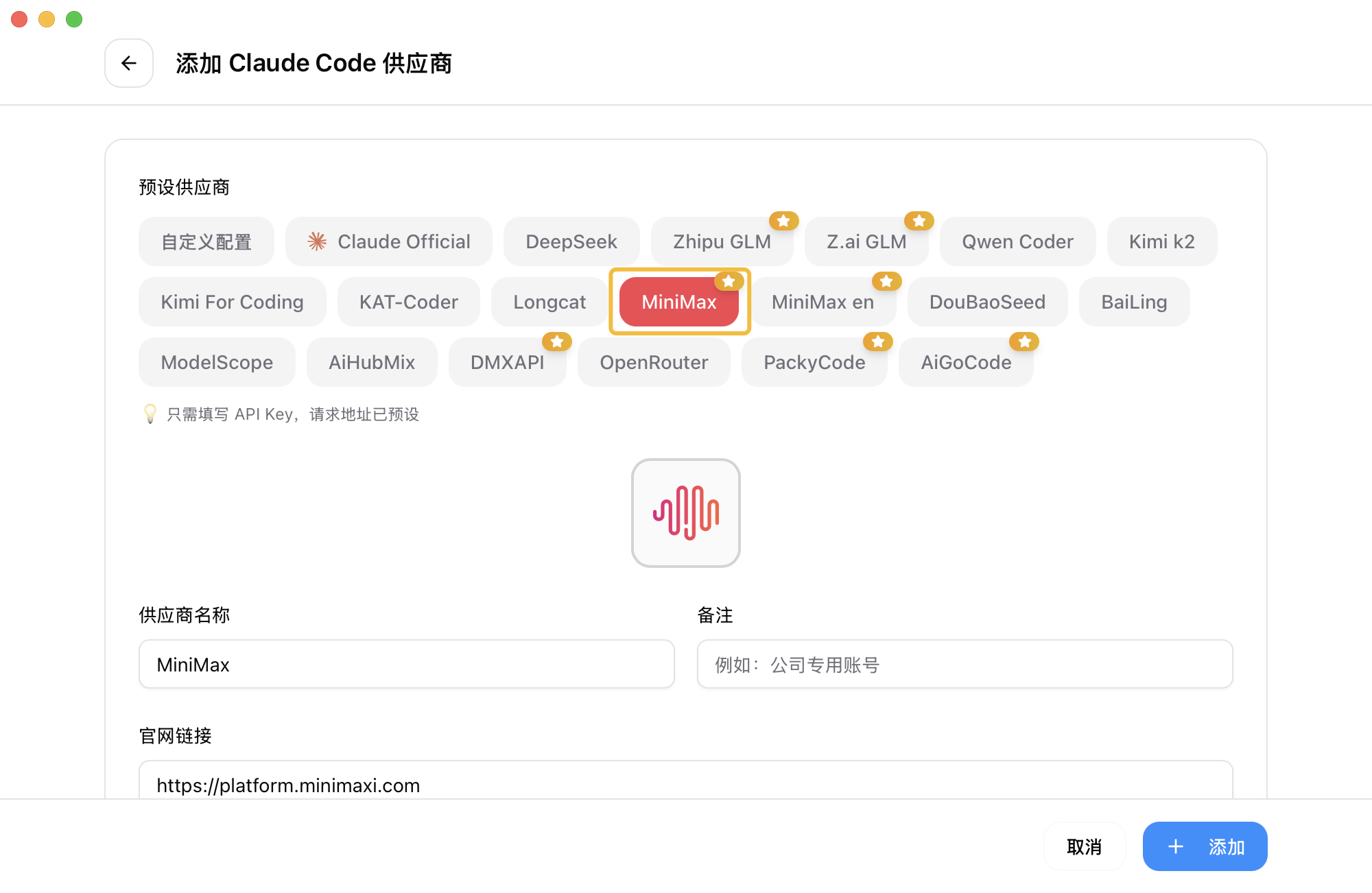Click the 官网链接 URL input field

click(x=685, y=782)
